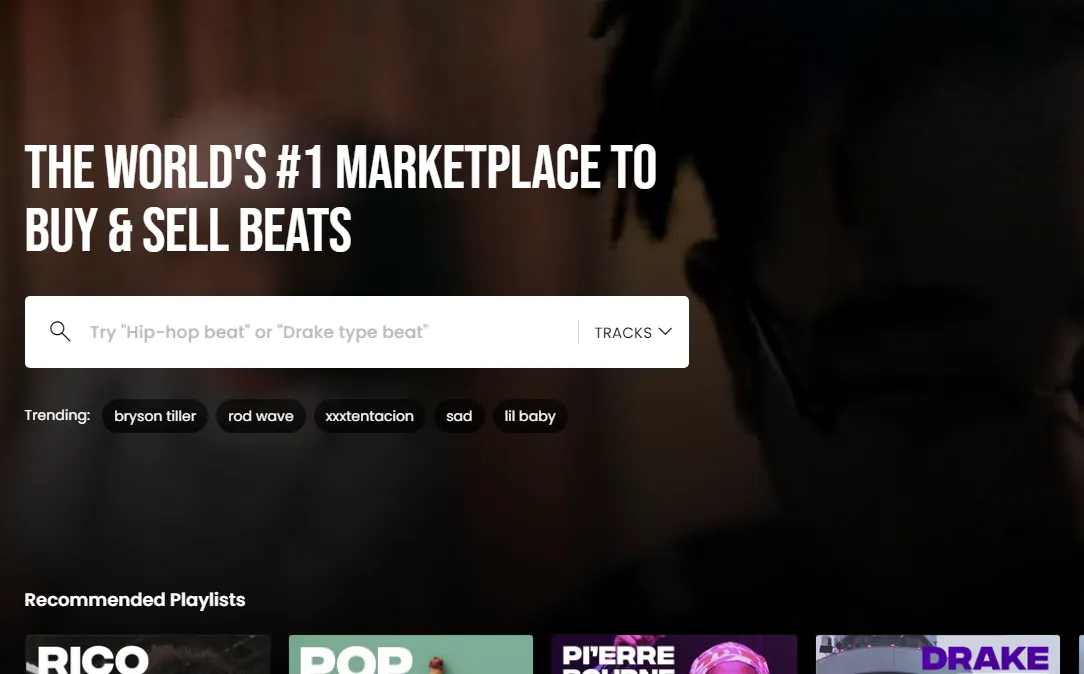Image resolution: width=1084 pixels, height=674 pixels.
Task: Select the rod wave trending tag
Action: pyautogui.click(x=261, y=416)
